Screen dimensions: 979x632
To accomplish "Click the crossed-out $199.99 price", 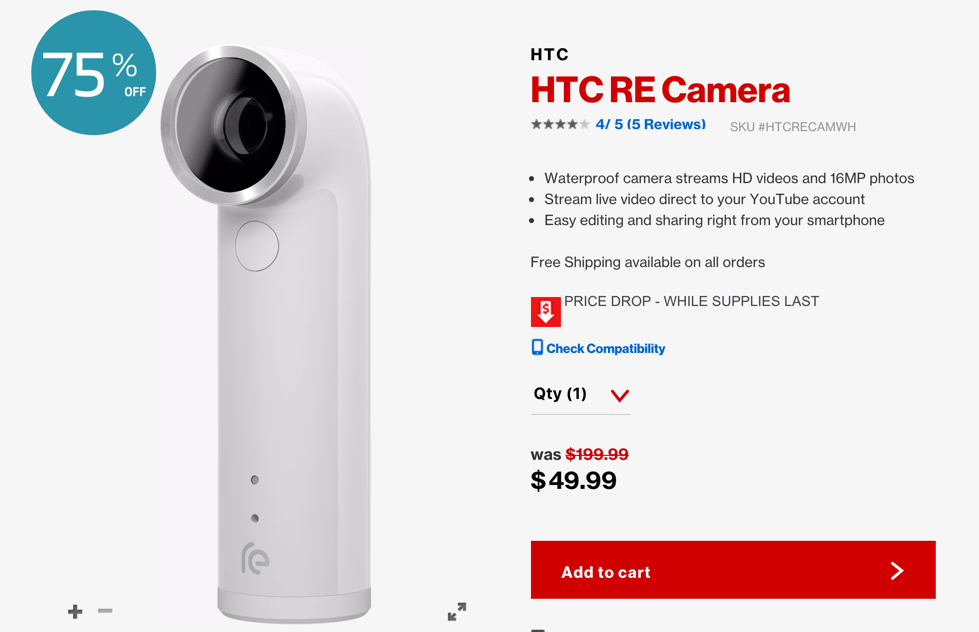I will point(597,455).
